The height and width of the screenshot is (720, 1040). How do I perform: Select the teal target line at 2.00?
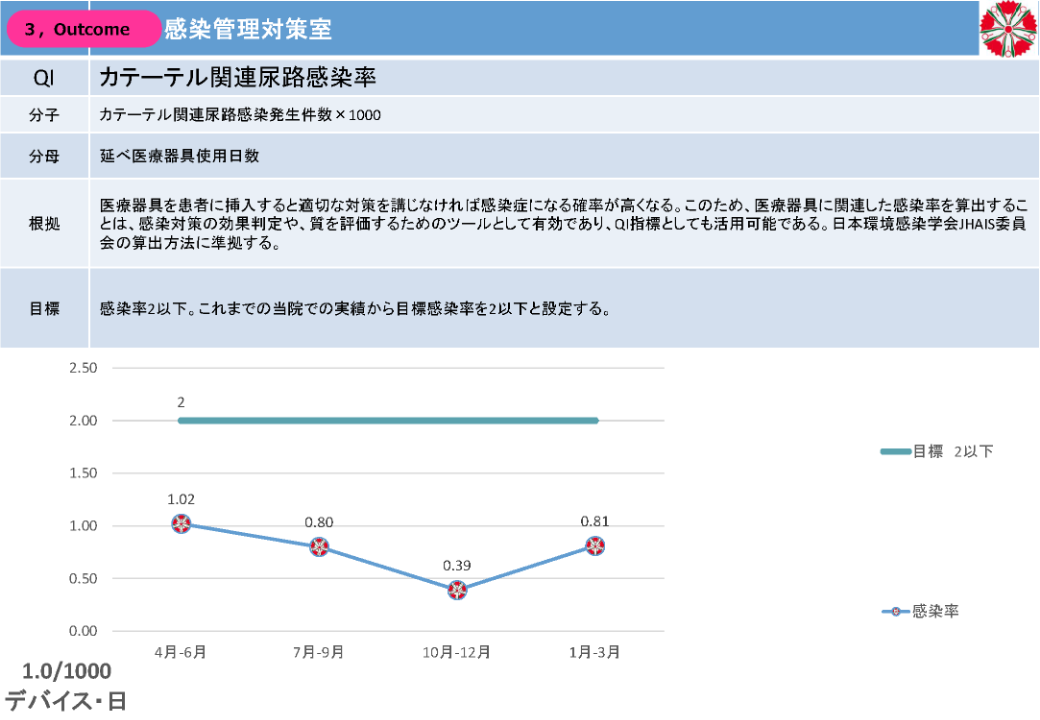point(388,421)
